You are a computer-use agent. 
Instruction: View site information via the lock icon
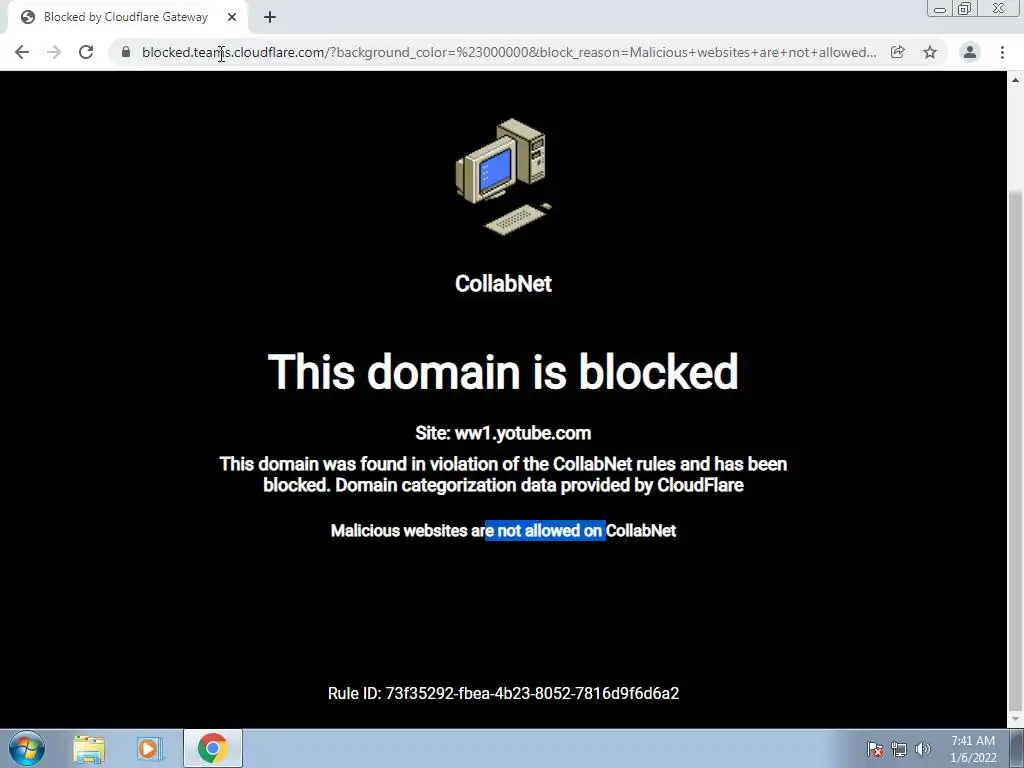[x=126, y=52]
